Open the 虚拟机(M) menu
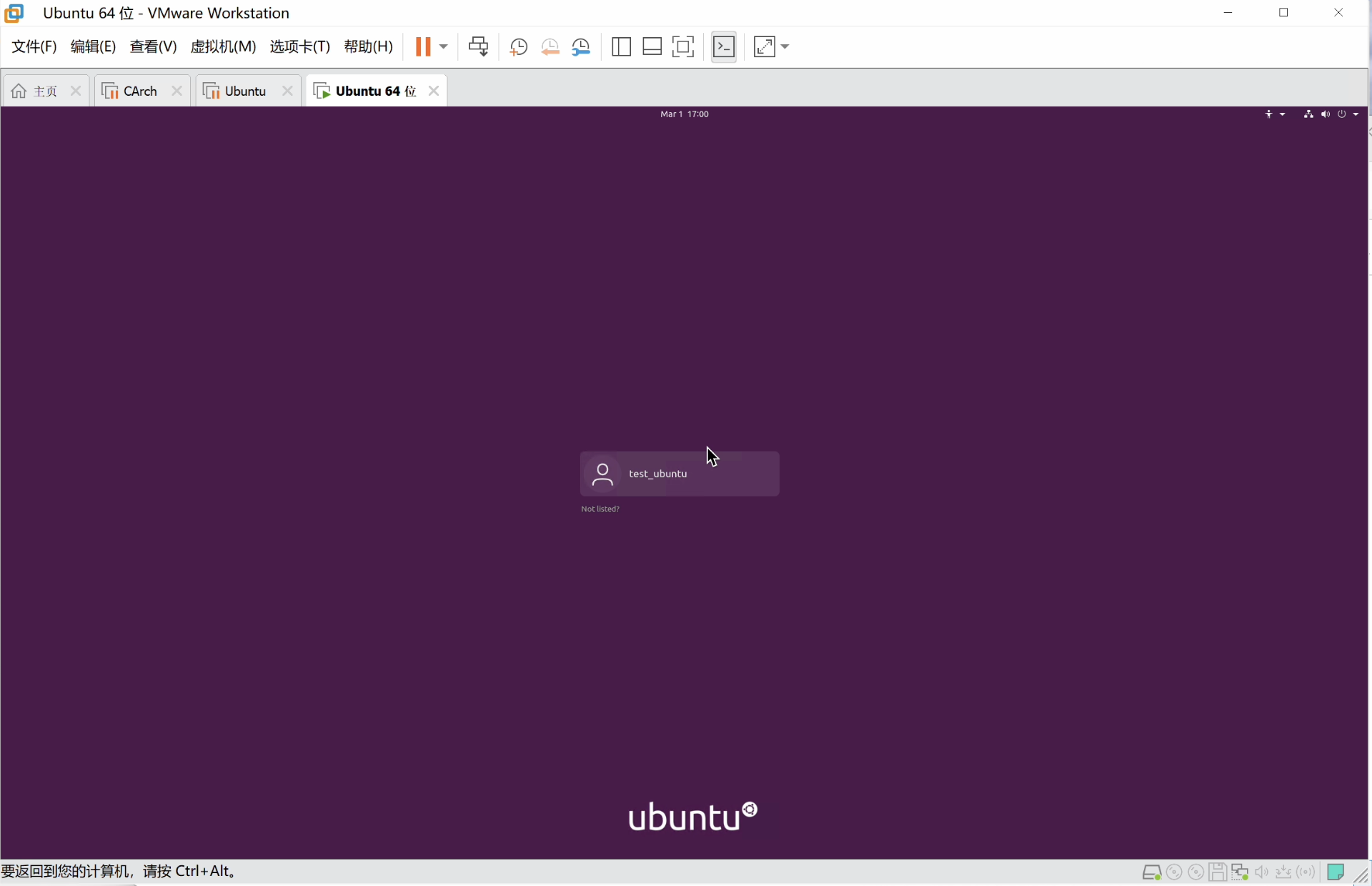 [x=223, y=46]
